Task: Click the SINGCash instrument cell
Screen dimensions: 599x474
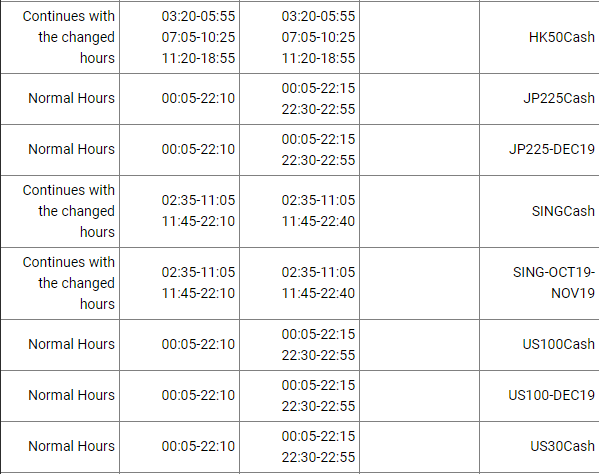Action: [539, 211]
